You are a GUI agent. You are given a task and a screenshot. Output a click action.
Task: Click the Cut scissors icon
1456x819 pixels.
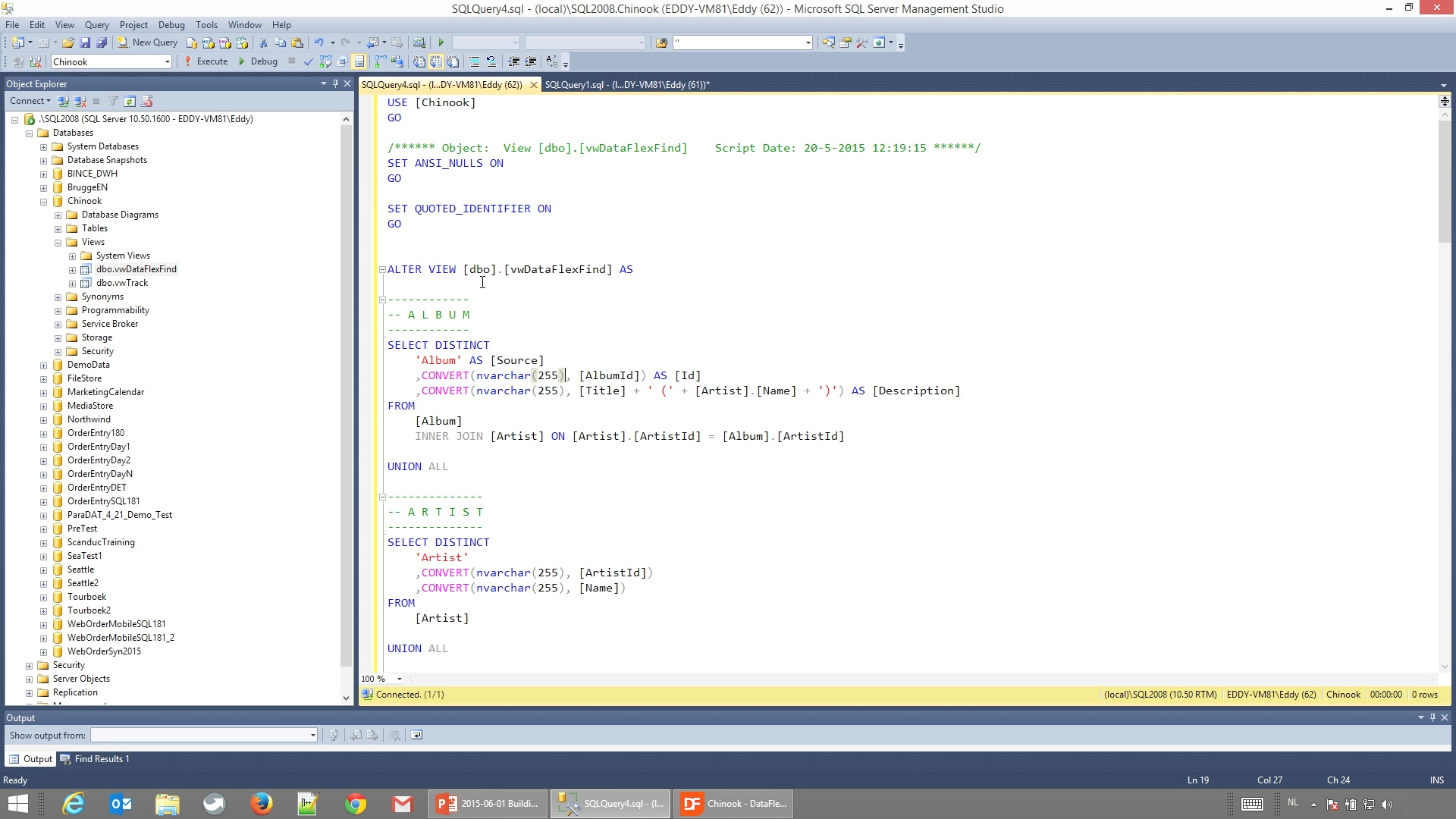point(263,42)
